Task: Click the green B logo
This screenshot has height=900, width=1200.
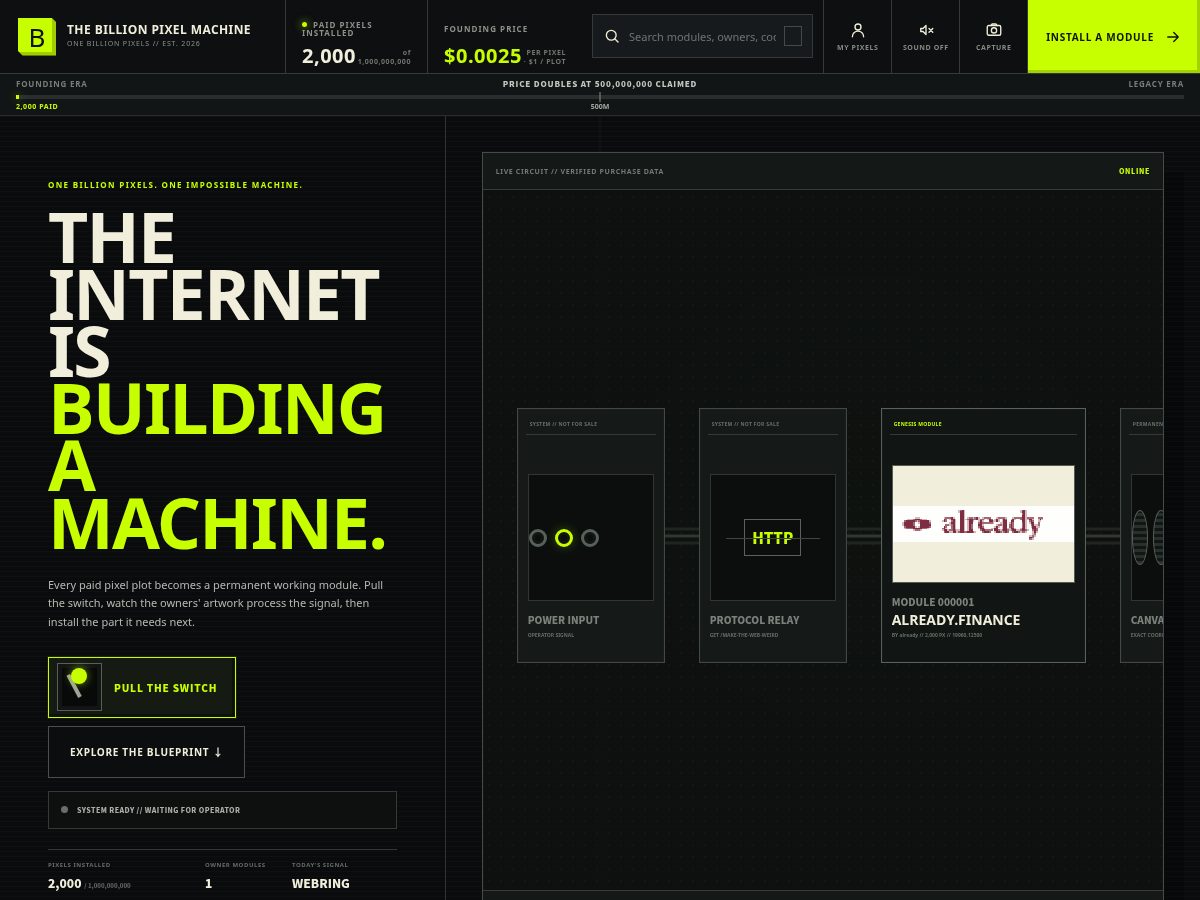Action: point(36,37)
